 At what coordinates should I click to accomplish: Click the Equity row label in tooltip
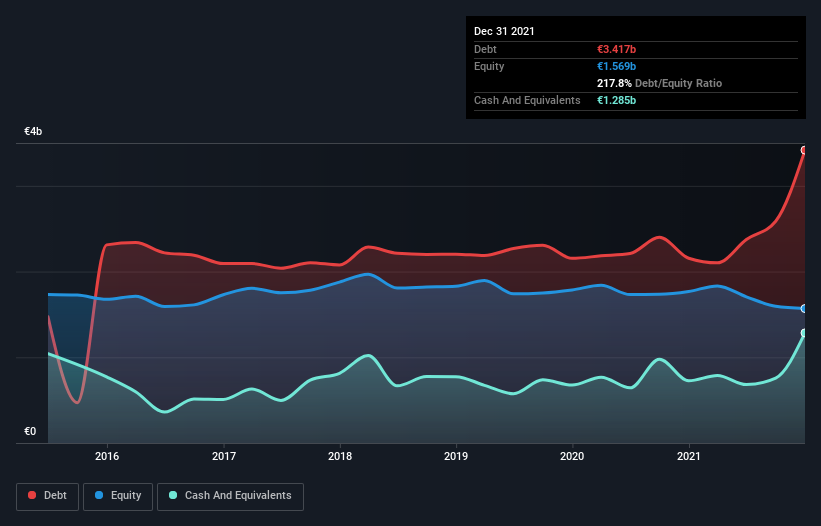(x=489, y=66)
